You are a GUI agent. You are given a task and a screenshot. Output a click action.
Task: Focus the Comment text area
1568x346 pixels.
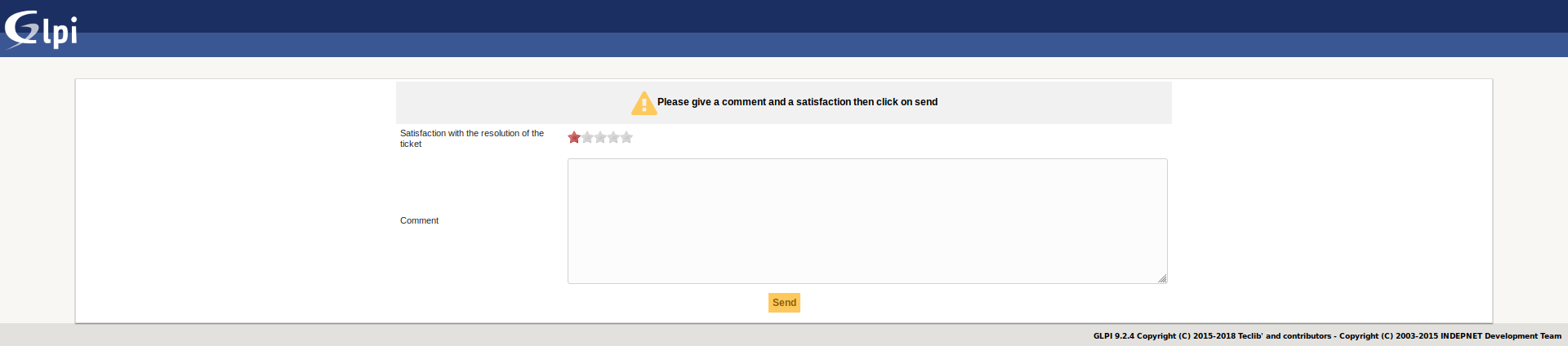867,221
